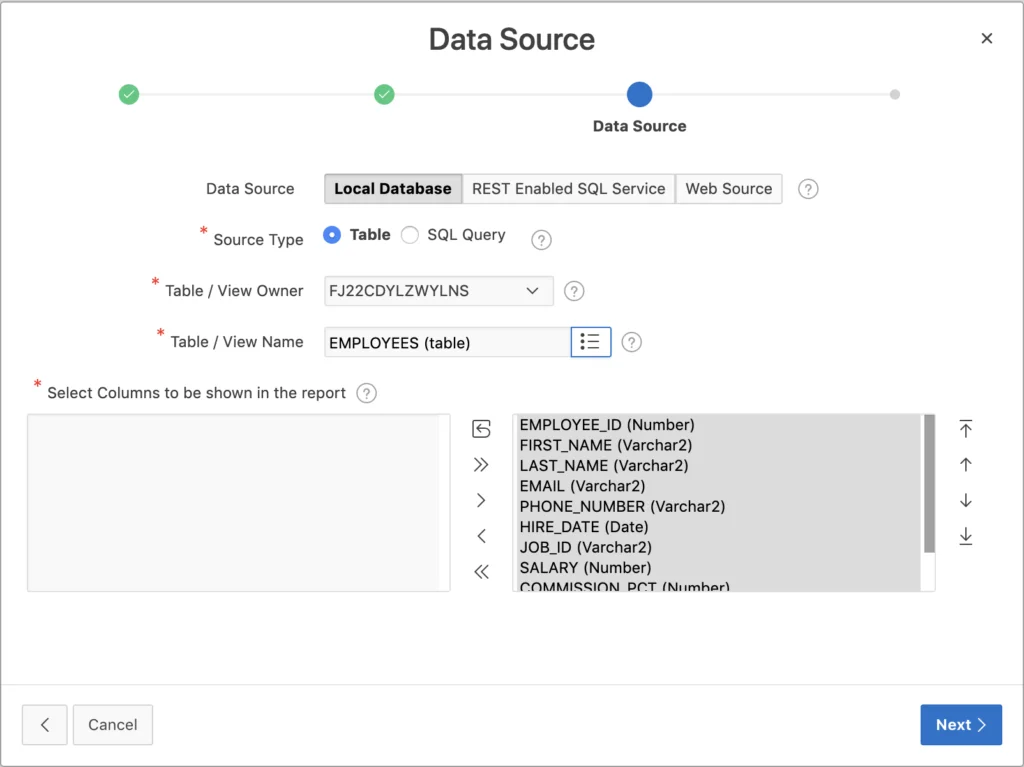
Task: Select the SQL Query source type radio
Action: coord(409,235)
